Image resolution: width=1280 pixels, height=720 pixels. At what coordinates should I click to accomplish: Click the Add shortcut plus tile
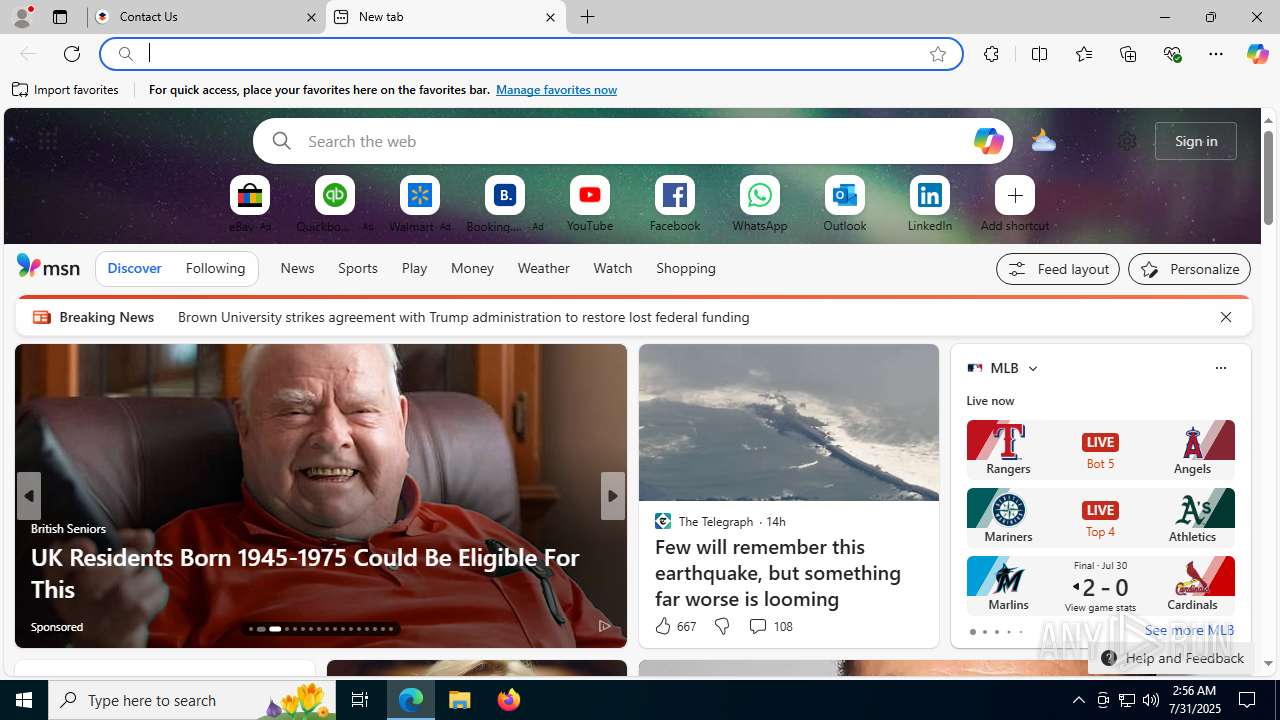[1015, 196]
